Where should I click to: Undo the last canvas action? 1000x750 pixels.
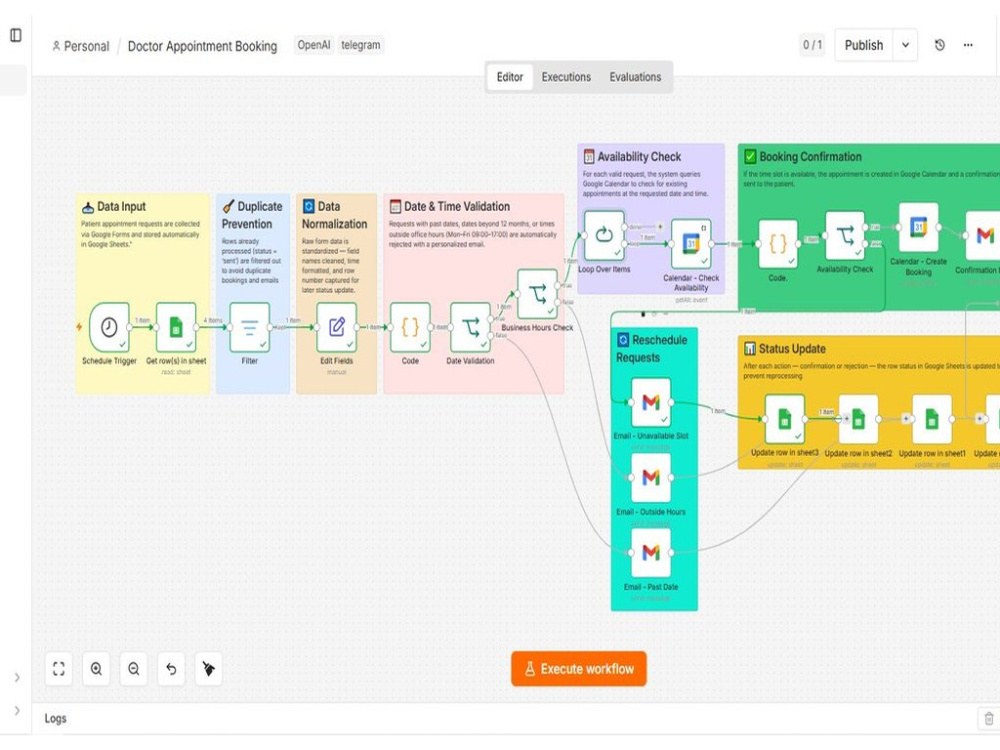coord(171,668)
